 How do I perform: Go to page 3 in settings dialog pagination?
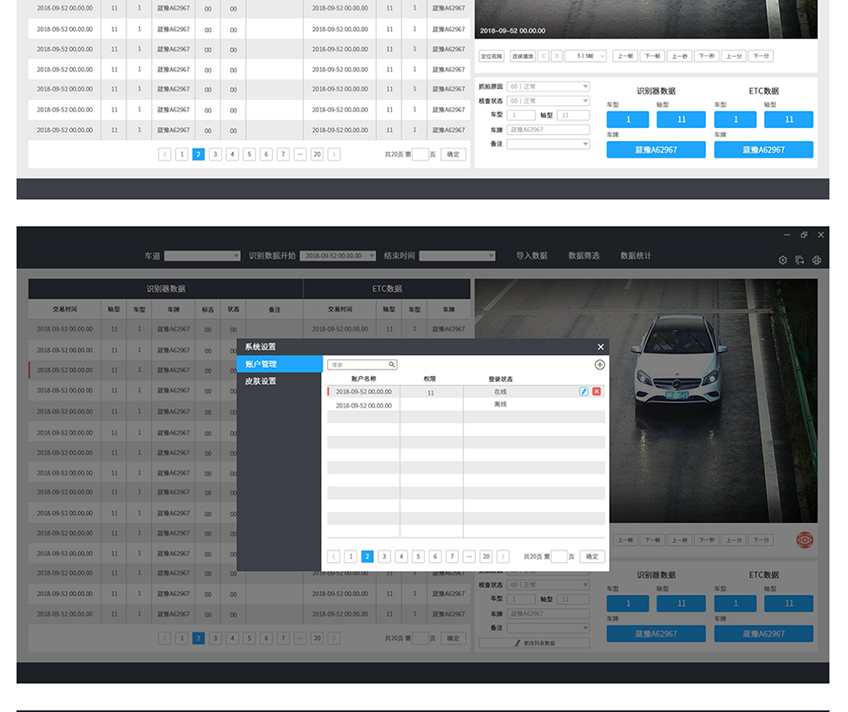click(x=384, y=556)
